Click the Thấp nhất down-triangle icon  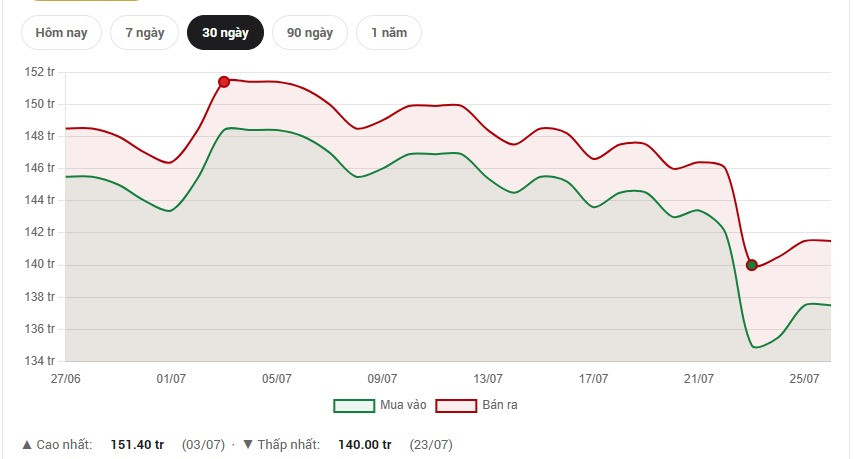(248, 445)
